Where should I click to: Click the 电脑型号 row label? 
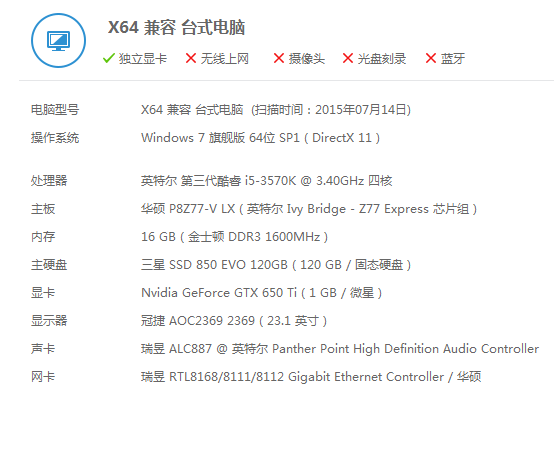[x=55, y=110]
